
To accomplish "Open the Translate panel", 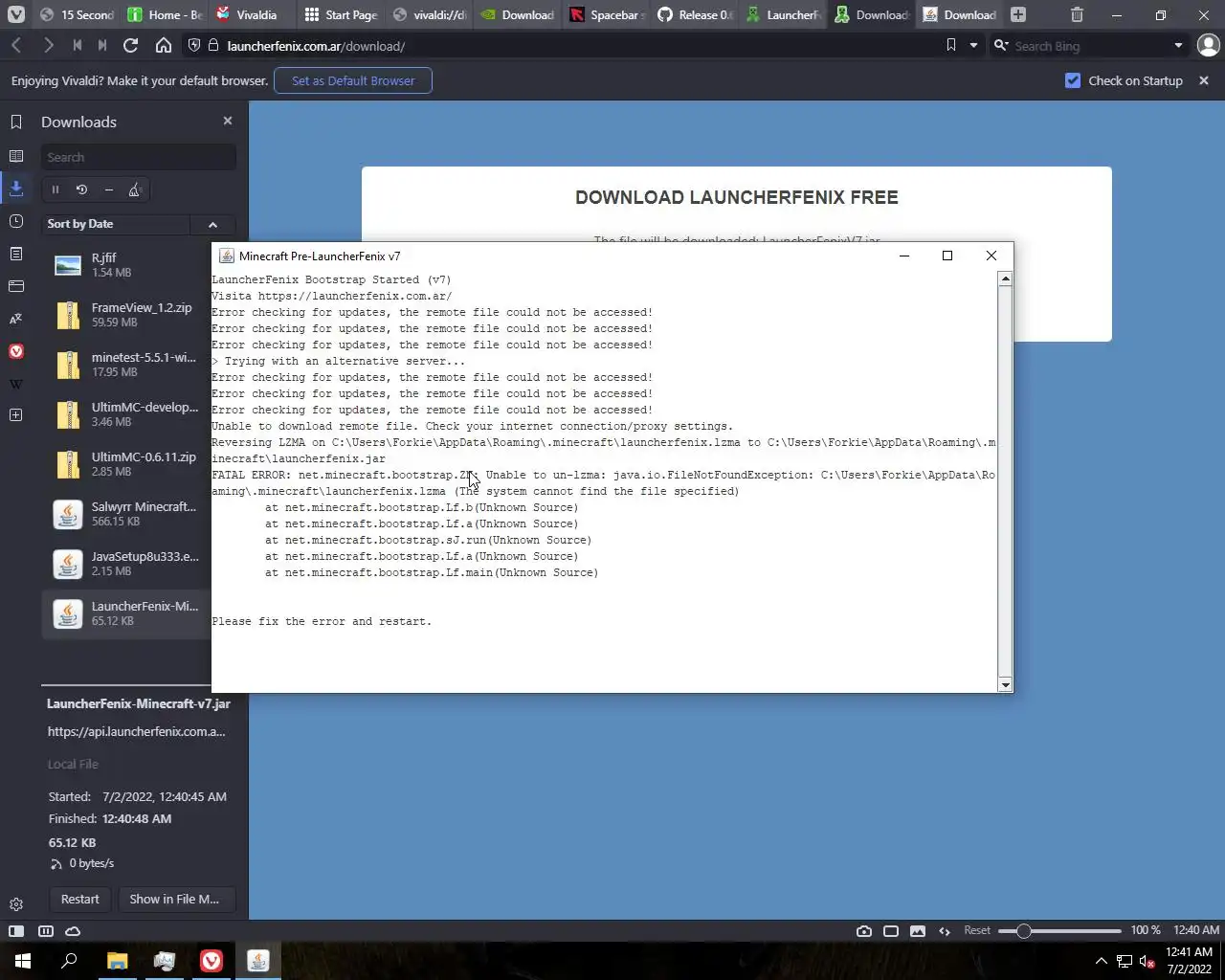I will click(x=16, y=319).
